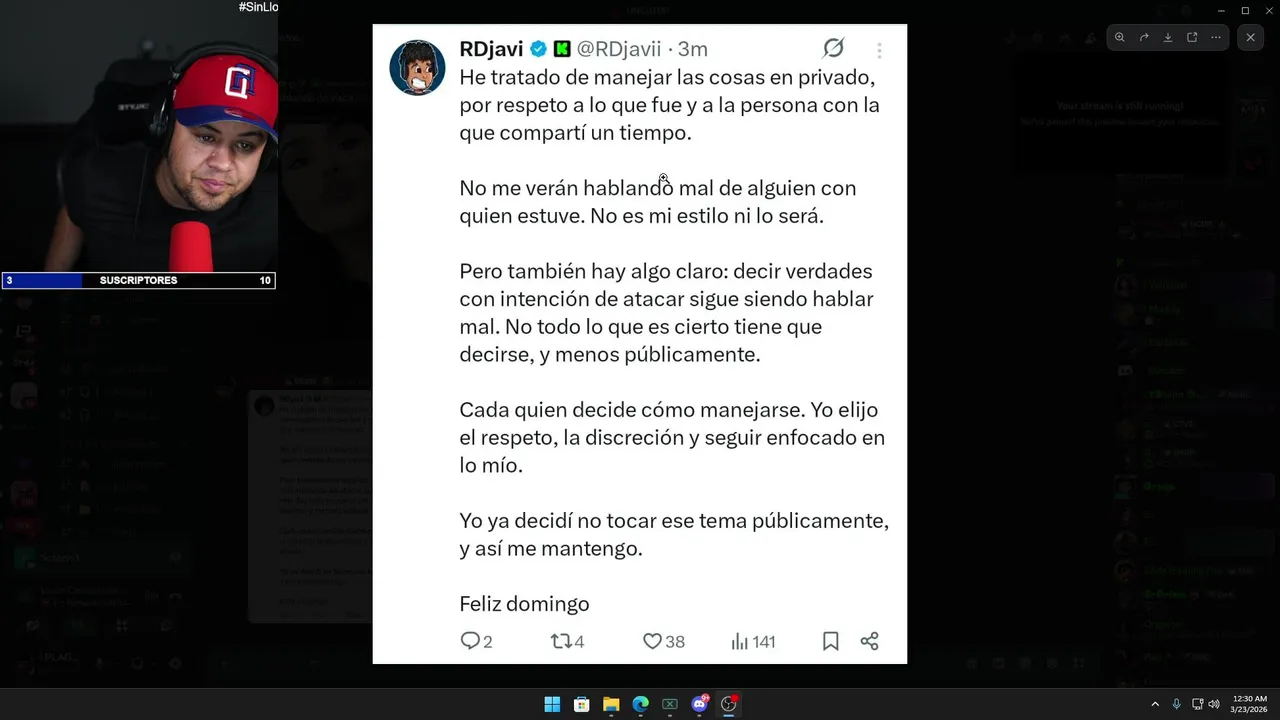Click the share icon on the tweet
The image size is (1280, 720).
pyautogui.click(x=869, y=641)
